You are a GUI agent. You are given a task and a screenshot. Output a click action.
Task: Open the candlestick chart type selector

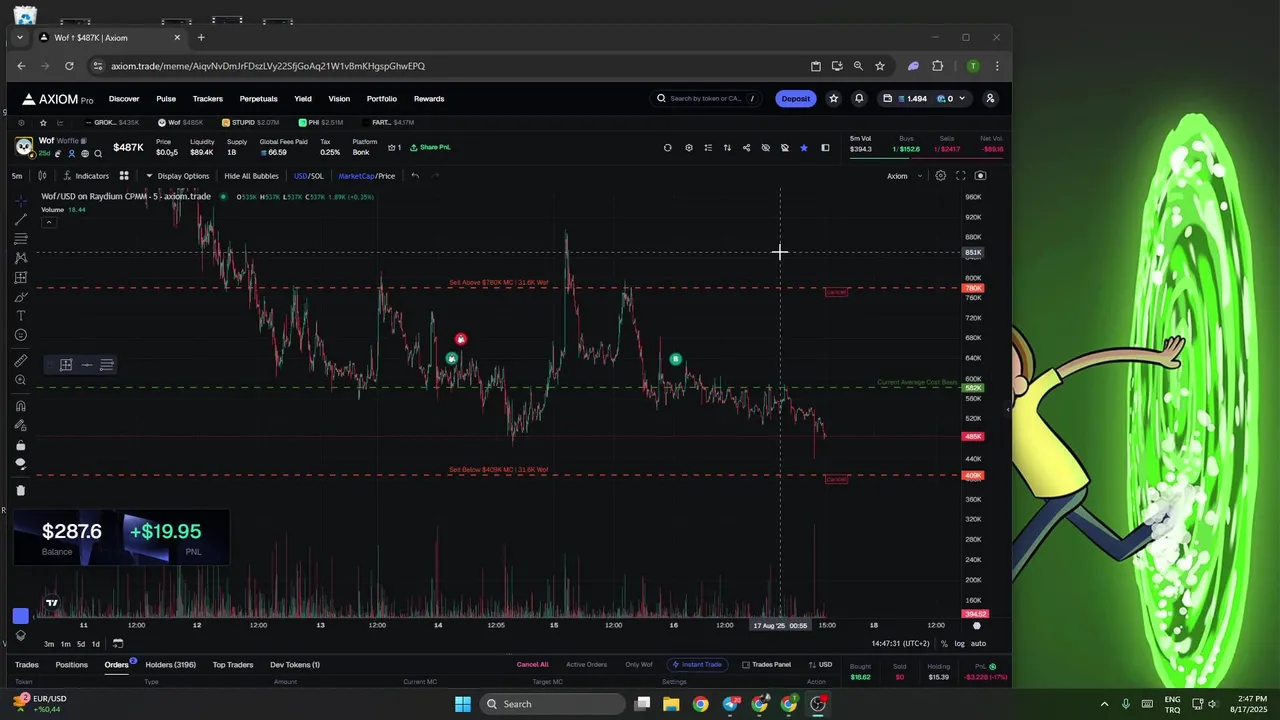click(x=42, y=176)
